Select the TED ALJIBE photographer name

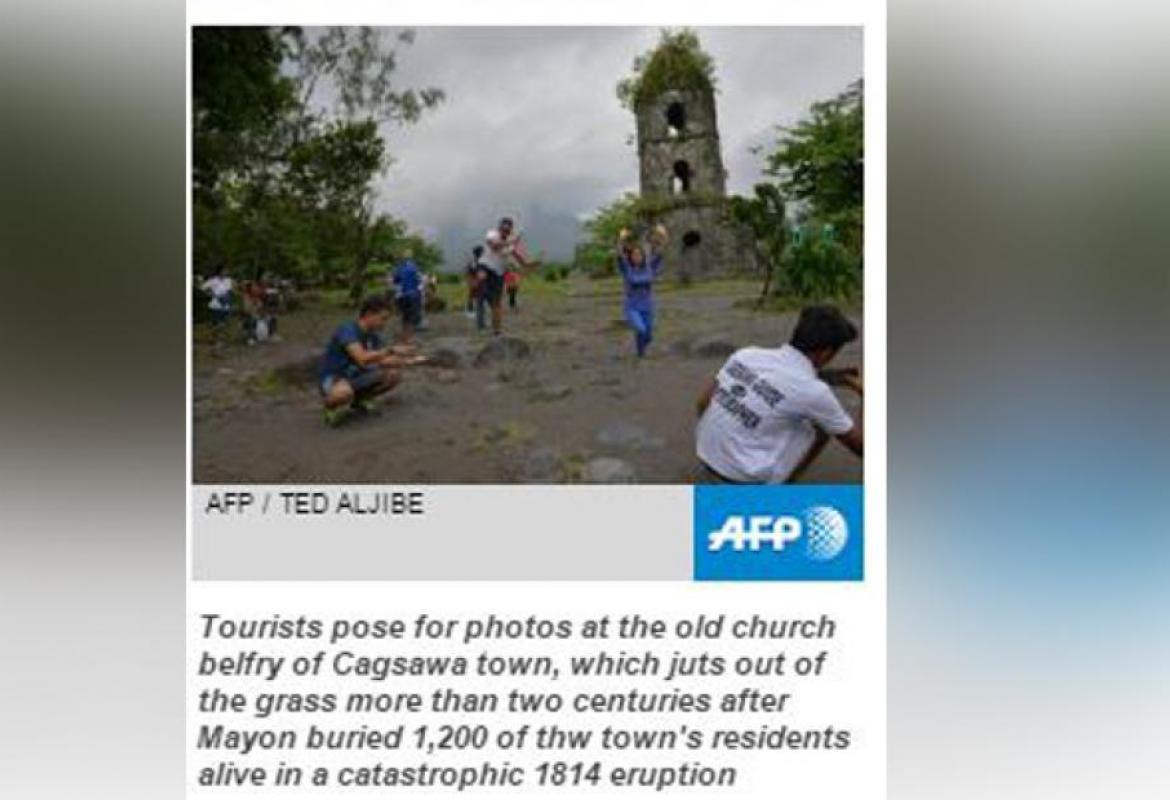pyautogui.click(x=352, y=504)
